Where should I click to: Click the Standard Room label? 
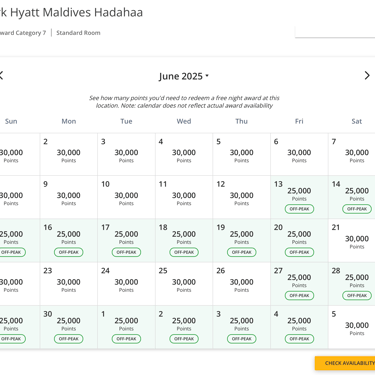(78, 33)
